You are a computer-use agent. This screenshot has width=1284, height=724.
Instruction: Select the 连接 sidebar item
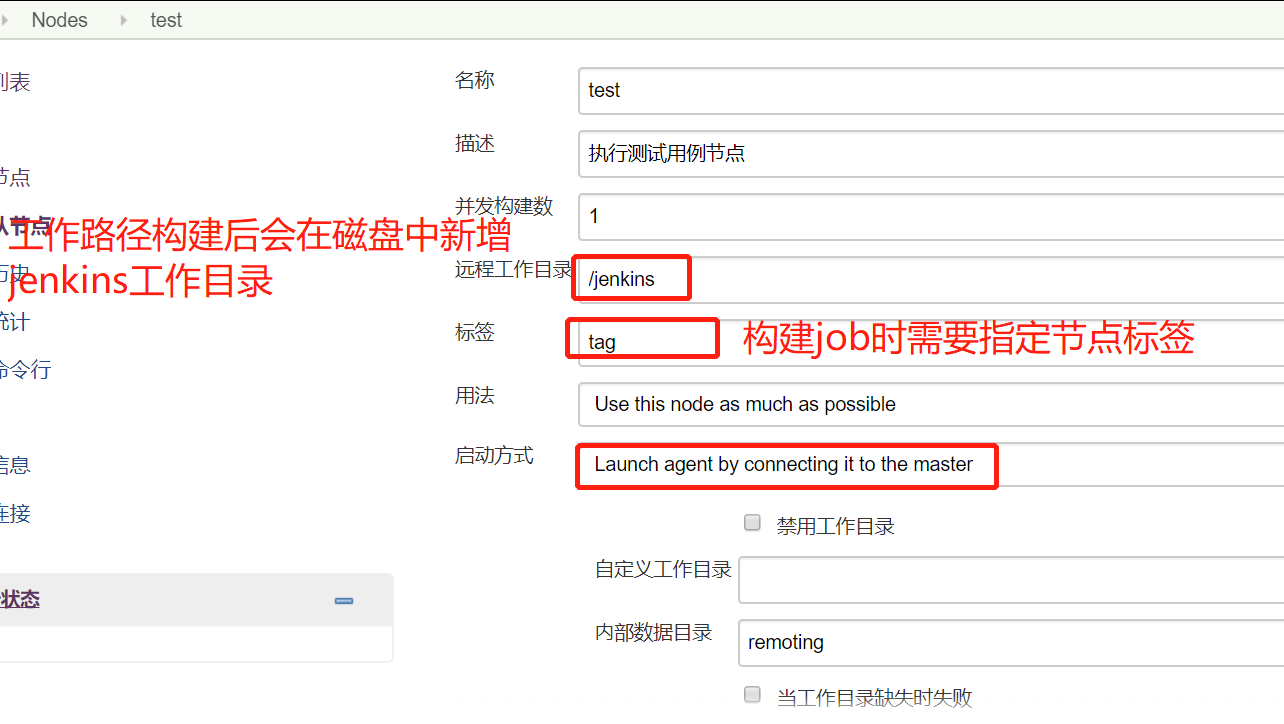point(15,514)
